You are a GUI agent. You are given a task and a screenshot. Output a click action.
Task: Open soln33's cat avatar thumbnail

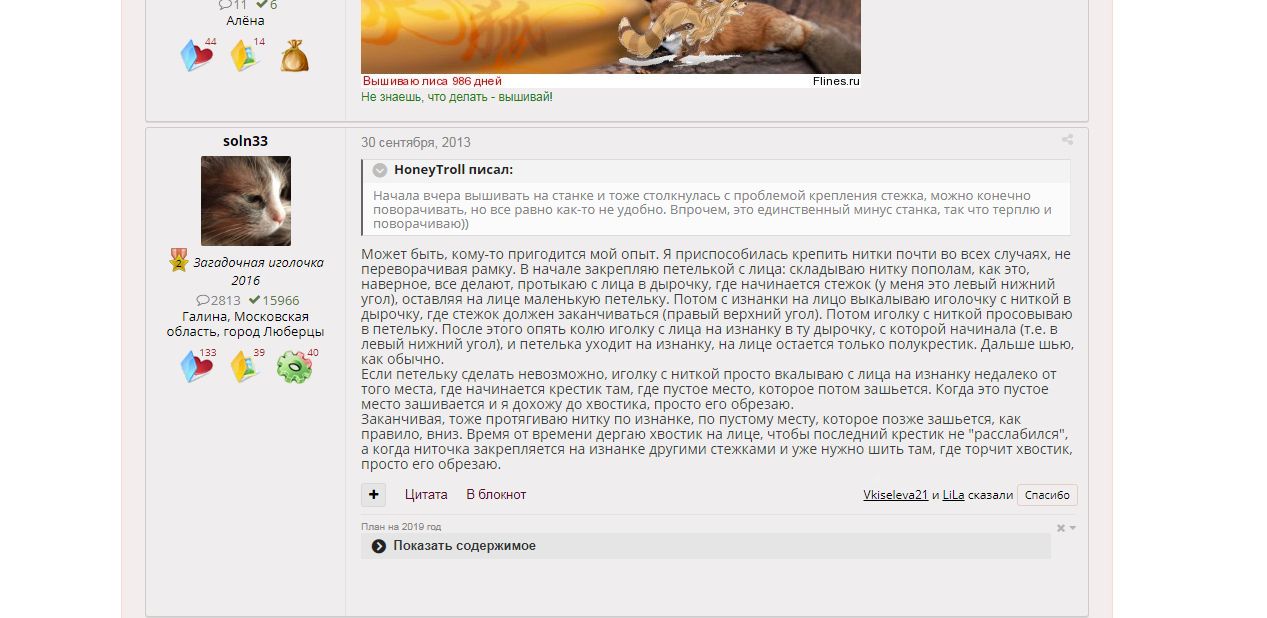tap(246, 201)
